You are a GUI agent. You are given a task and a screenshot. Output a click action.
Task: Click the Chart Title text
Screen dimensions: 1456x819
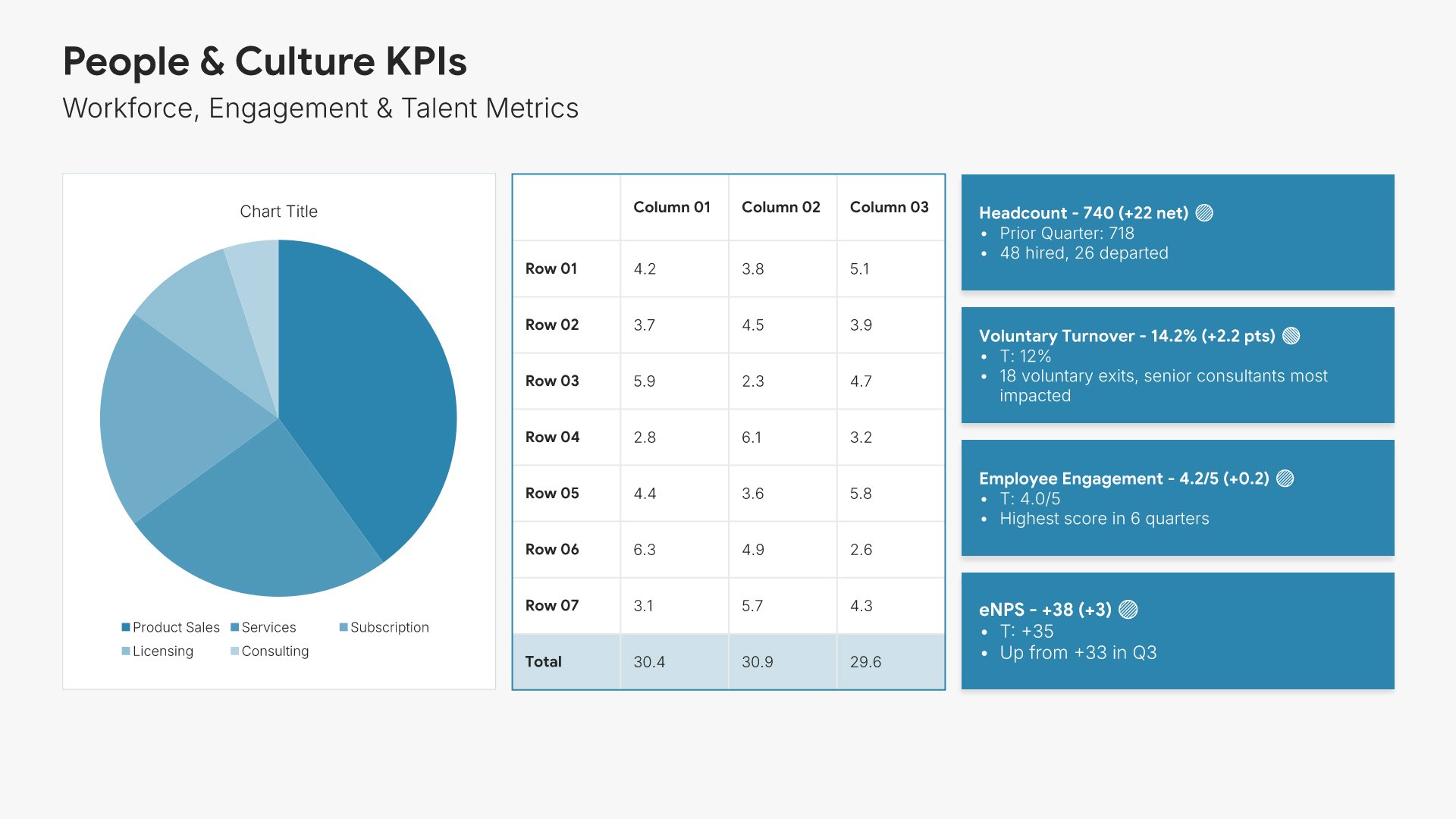point(278,212)
